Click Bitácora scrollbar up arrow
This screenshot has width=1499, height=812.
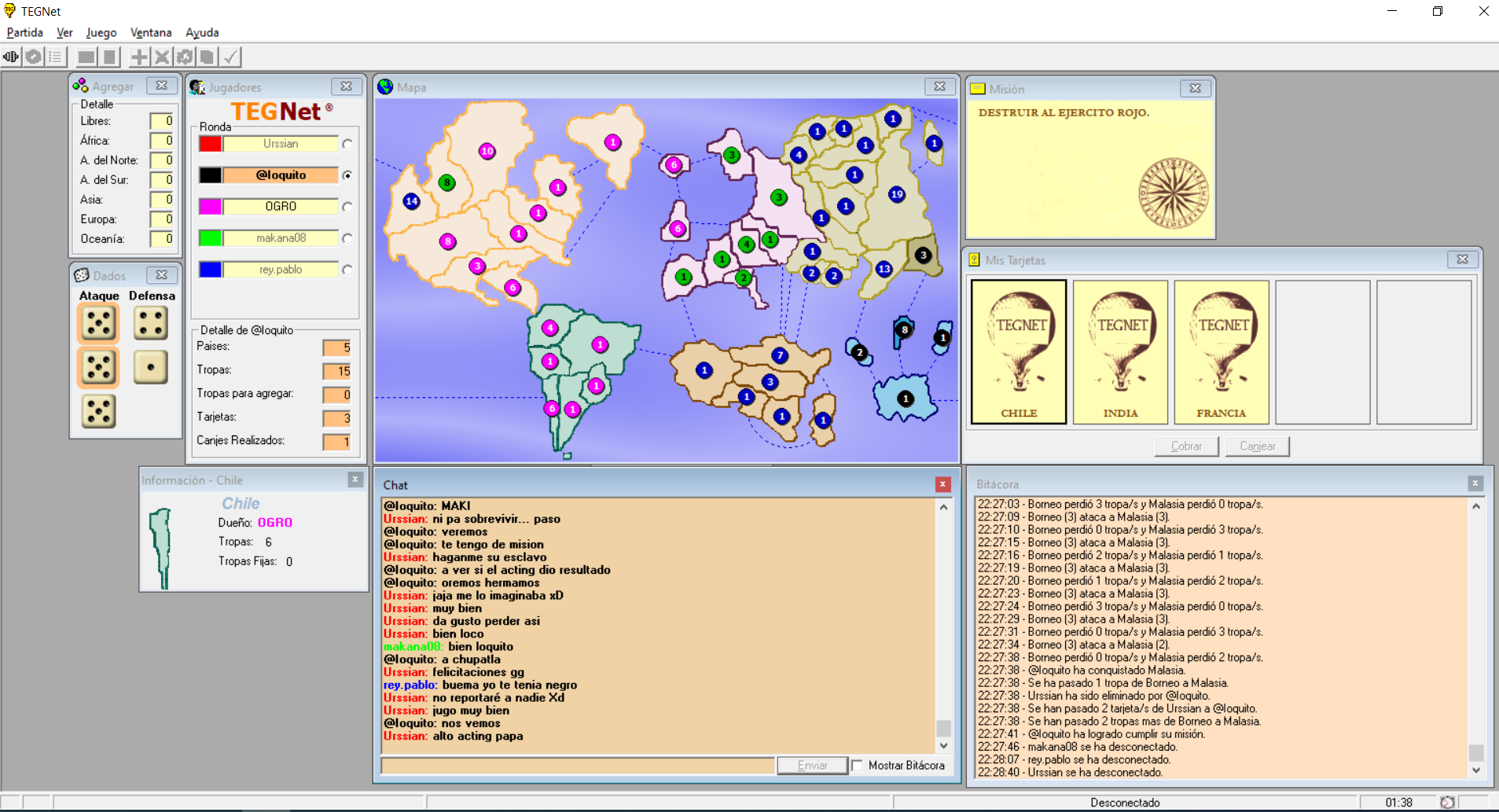pyautogui.click(x=1476, y=506)
